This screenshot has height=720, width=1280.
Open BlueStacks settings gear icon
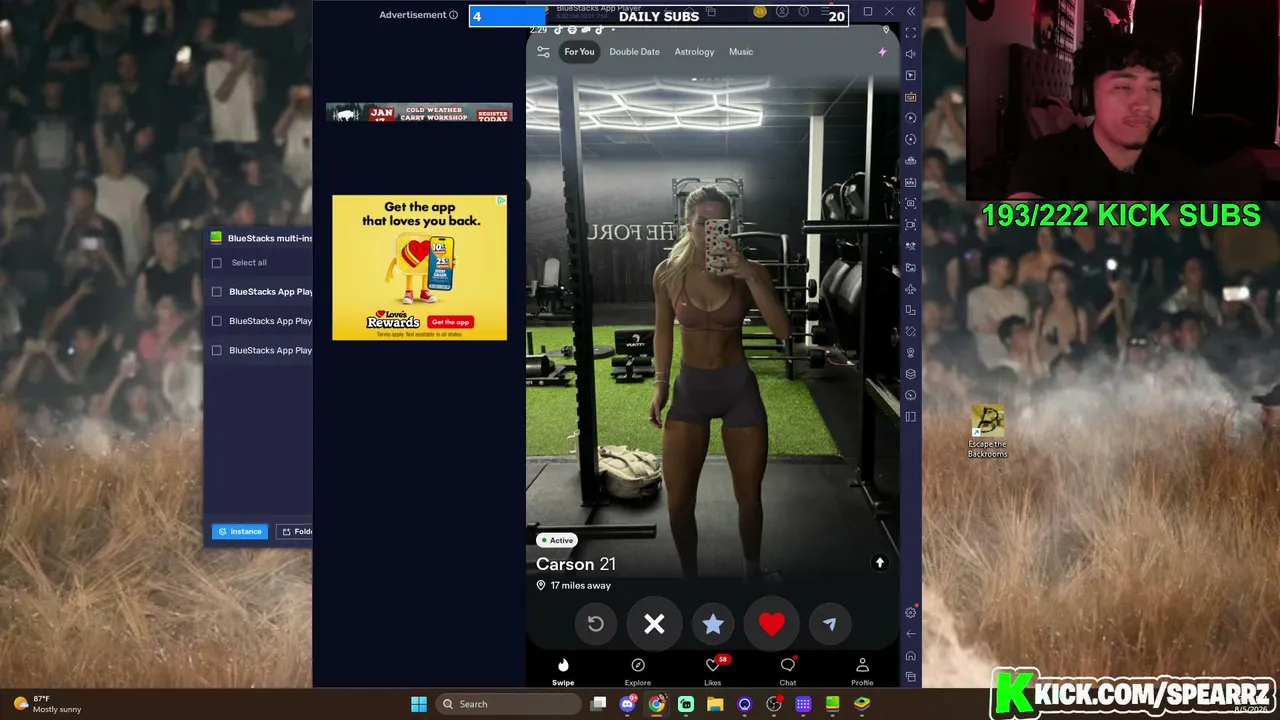point(910,612)
